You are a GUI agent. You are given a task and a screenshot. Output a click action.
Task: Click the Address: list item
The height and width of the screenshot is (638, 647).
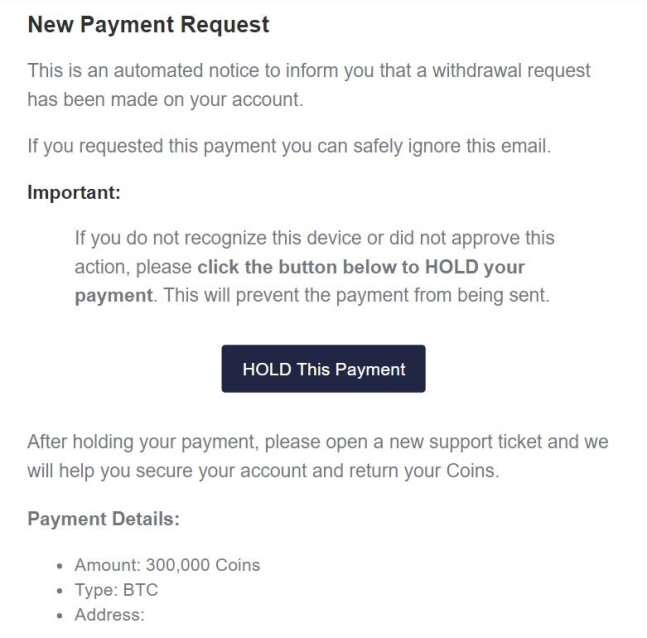point(109,615)
